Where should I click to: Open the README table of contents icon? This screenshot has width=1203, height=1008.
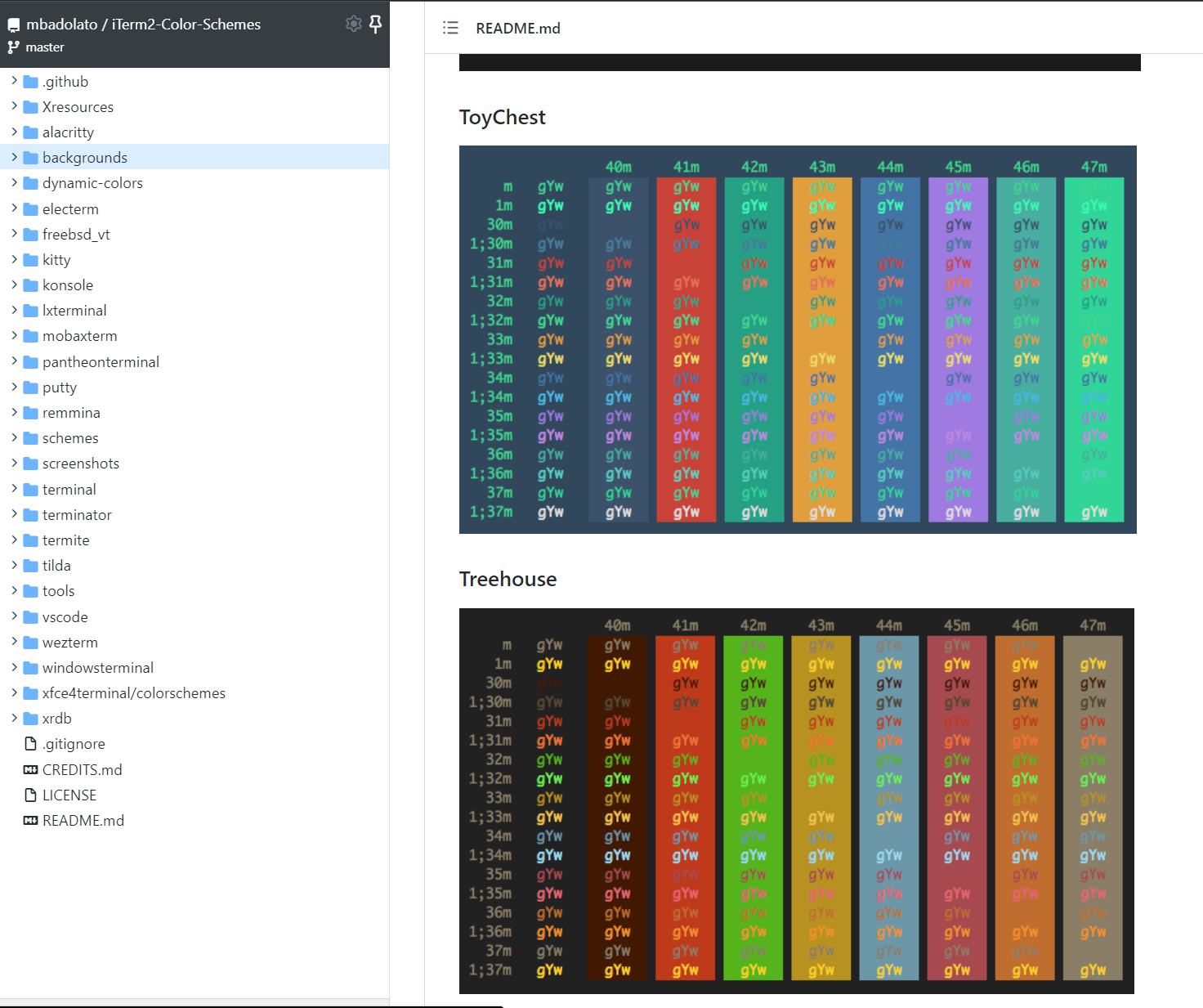click(x=450, y=28)
